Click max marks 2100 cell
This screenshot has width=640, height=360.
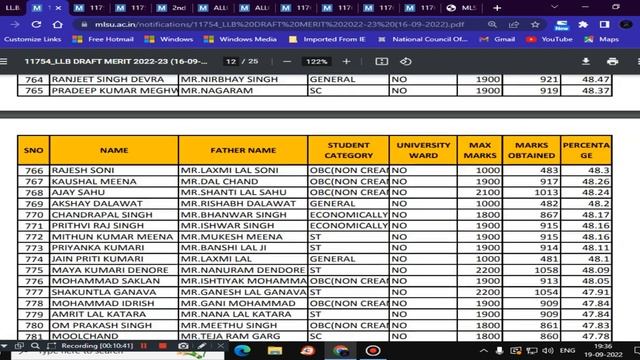(x=480, y=192)
